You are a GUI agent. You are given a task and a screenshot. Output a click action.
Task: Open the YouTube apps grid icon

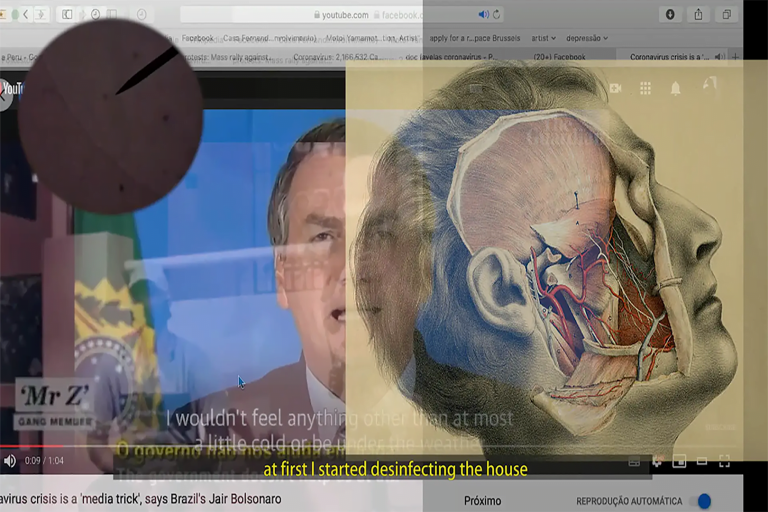(645, 88)
